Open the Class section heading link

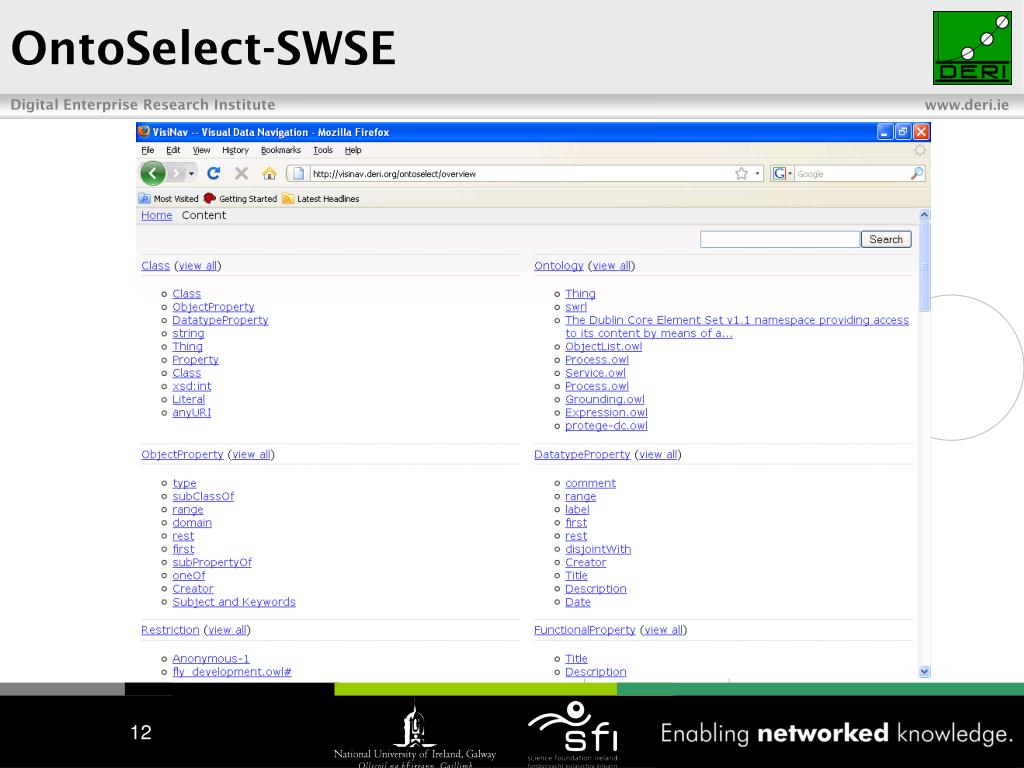155,266
